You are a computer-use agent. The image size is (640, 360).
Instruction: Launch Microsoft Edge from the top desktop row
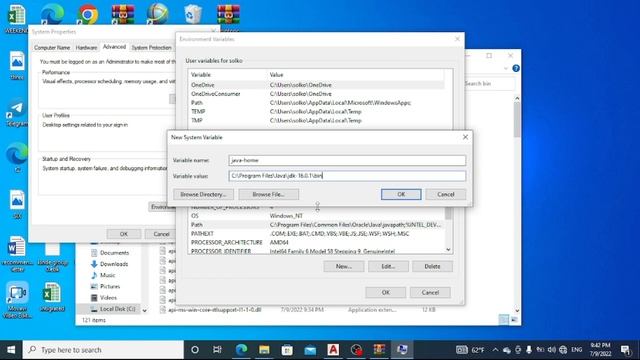[x=52, y=14]
